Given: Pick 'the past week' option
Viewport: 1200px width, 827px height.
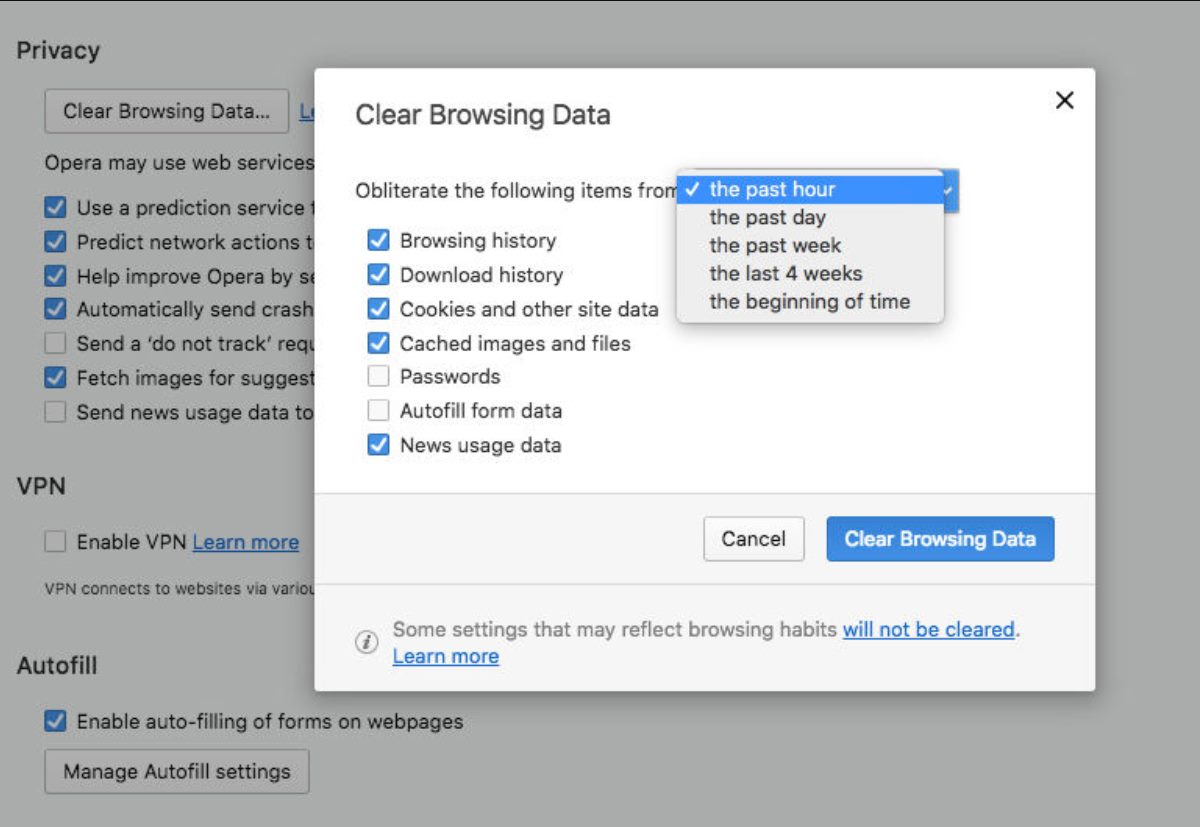Looking at the screenshot, I should (775, 245).
